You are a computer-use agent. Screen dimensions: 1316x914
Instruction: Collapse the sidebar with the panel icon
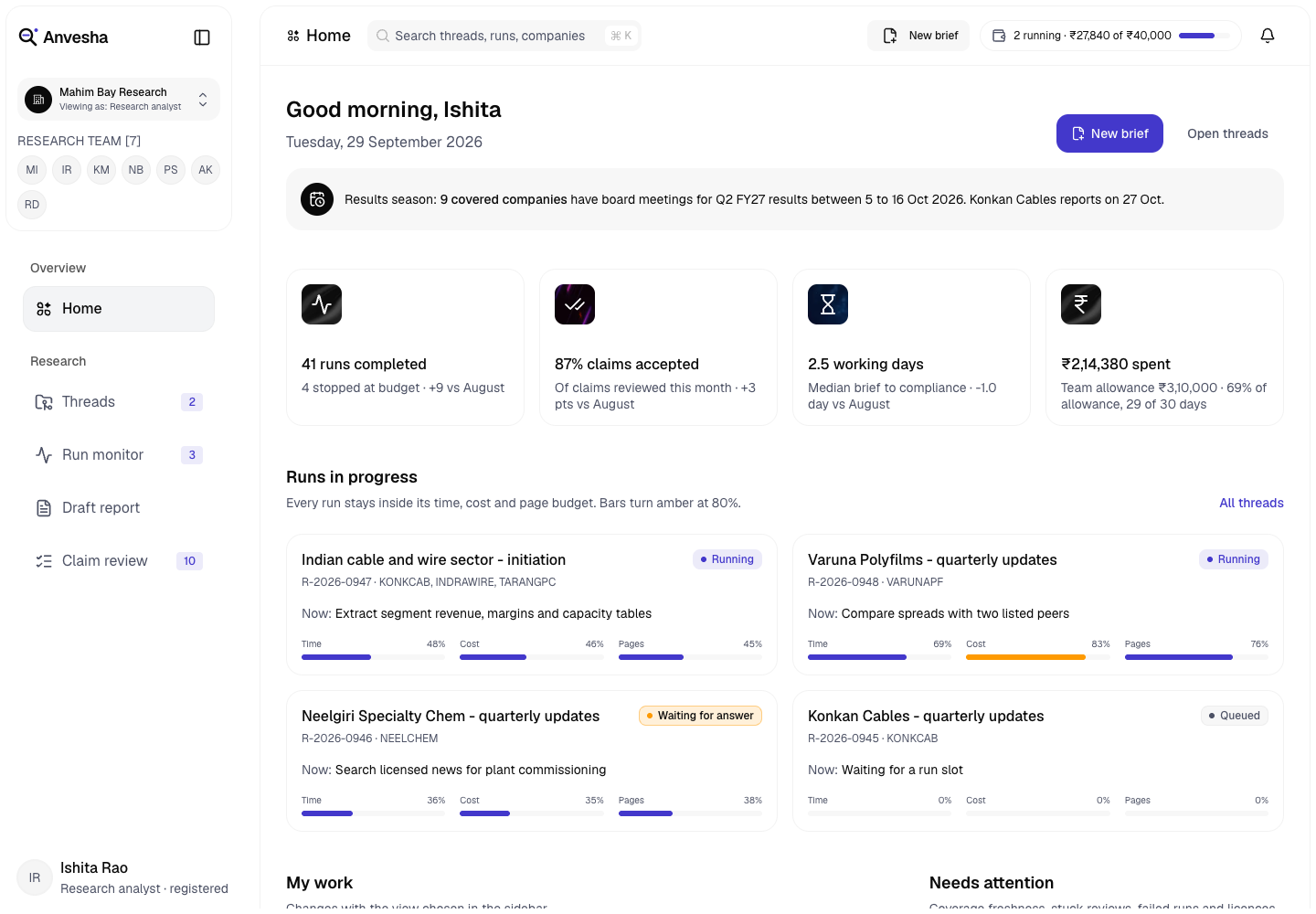point(202,37)
